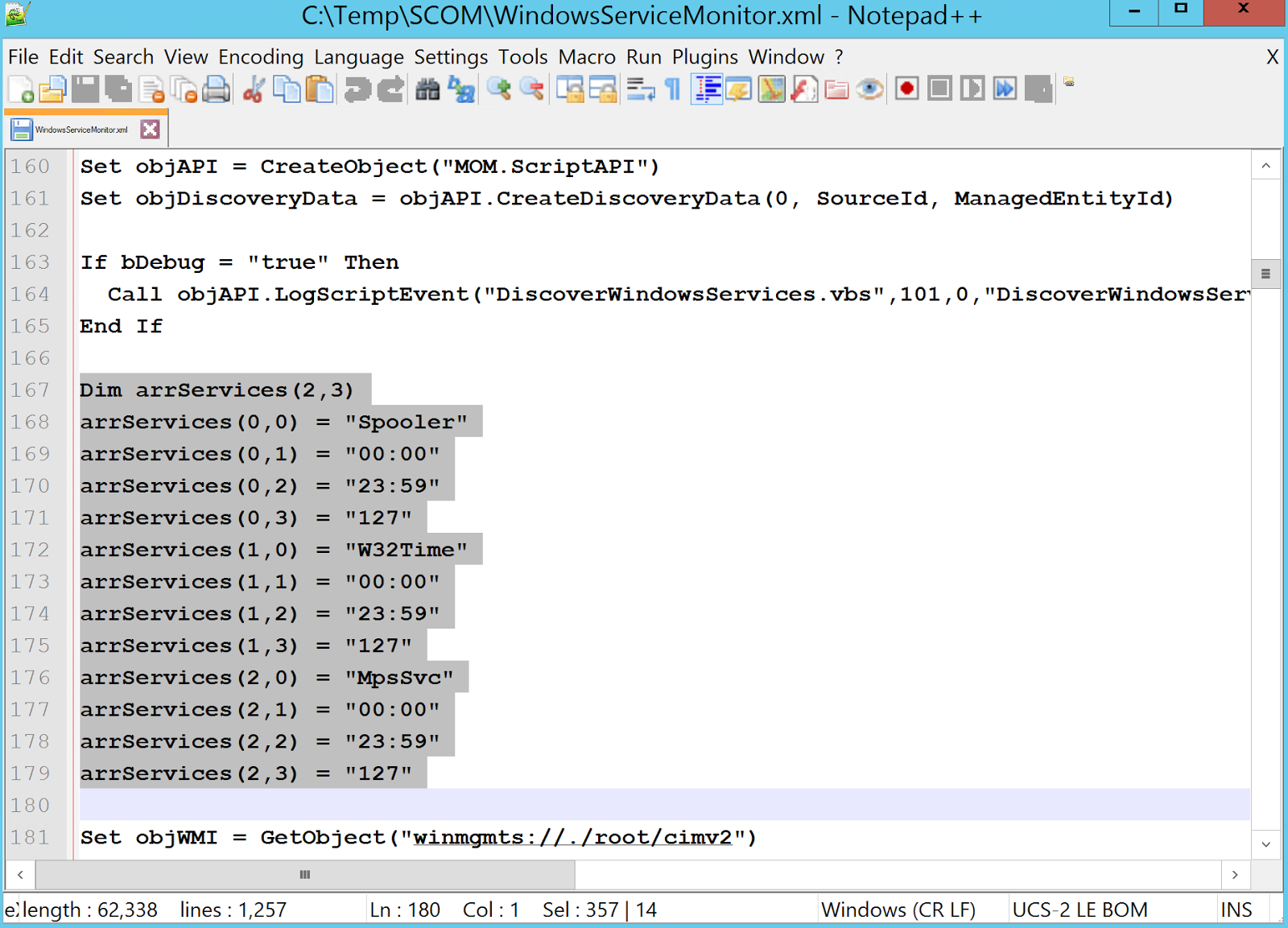Cut the selected arrServices lines

(x=254, y=89)
